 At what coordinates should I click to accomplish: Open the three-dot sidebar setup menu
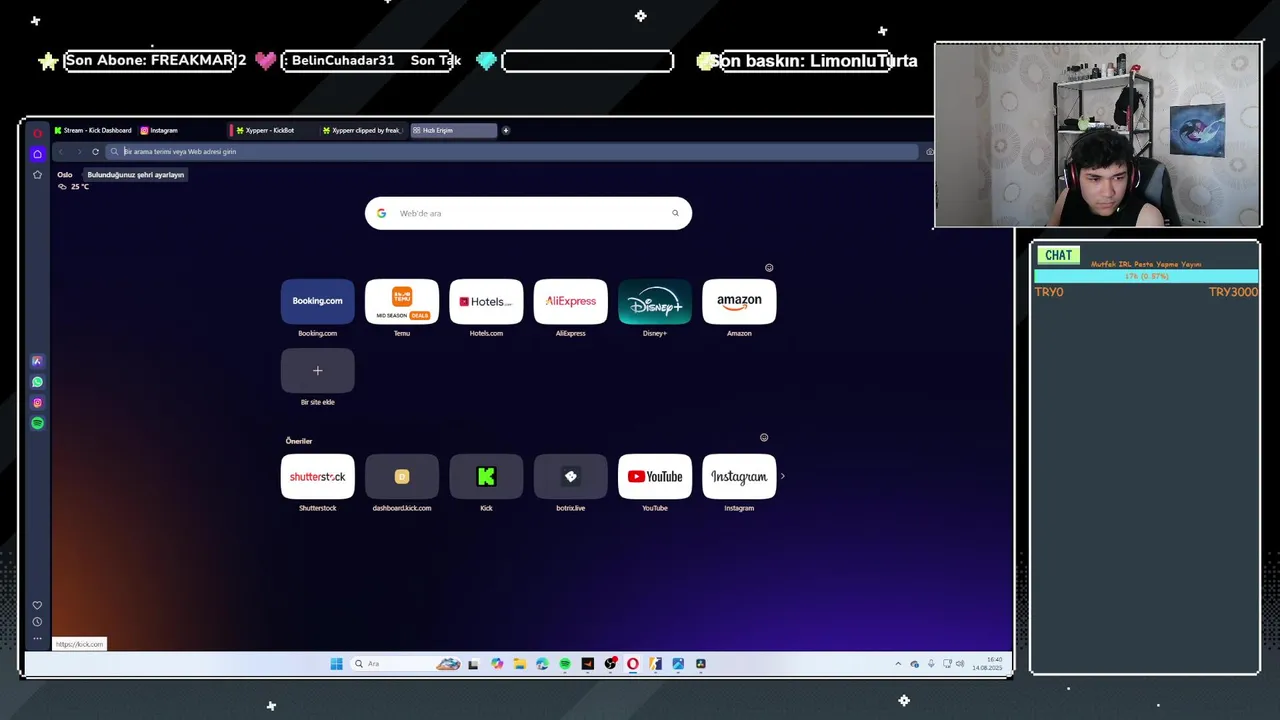click(x=37, y=638)
